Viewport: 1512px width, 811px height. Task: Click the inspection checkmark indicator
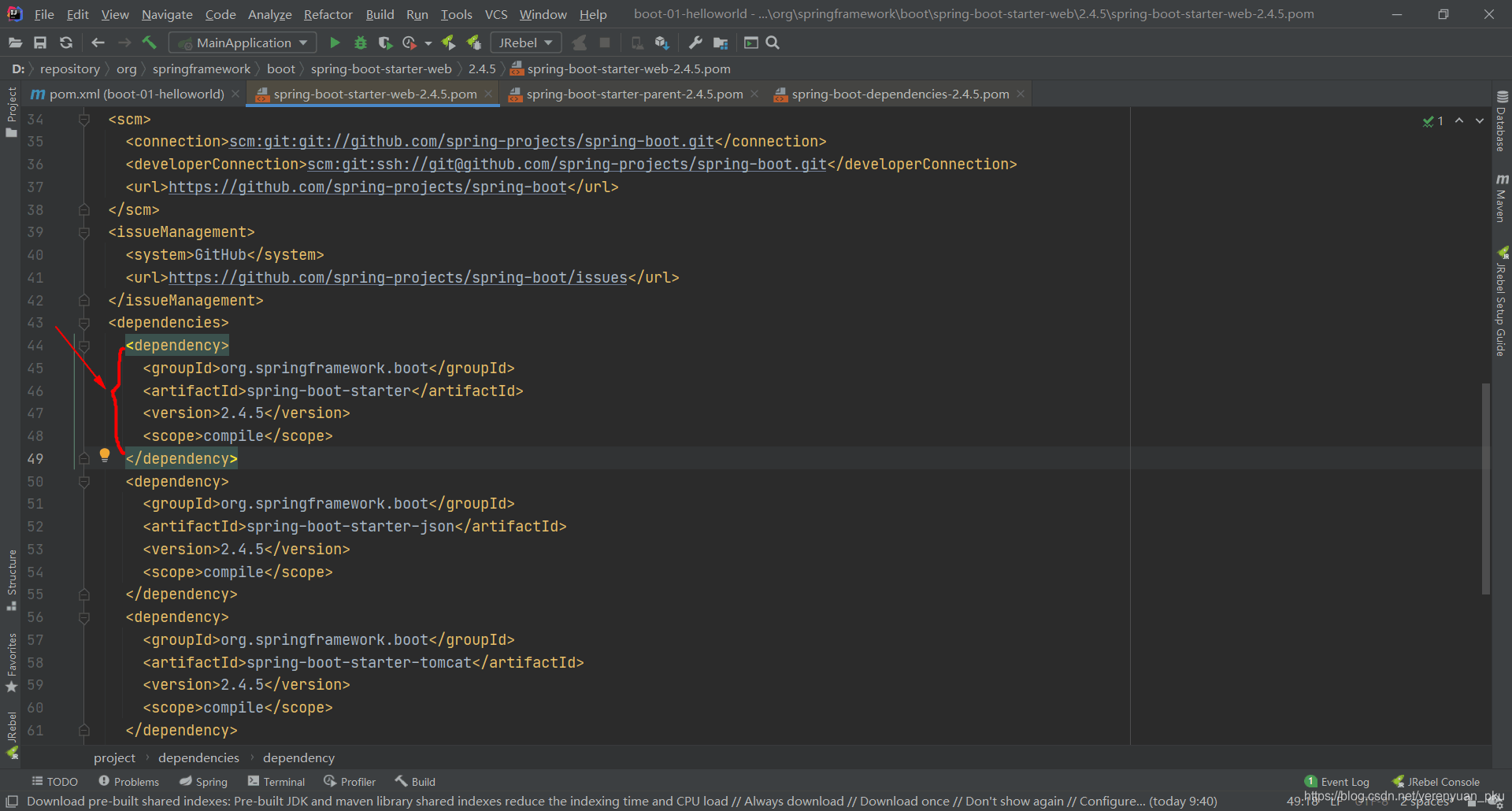click(1432, 120)
